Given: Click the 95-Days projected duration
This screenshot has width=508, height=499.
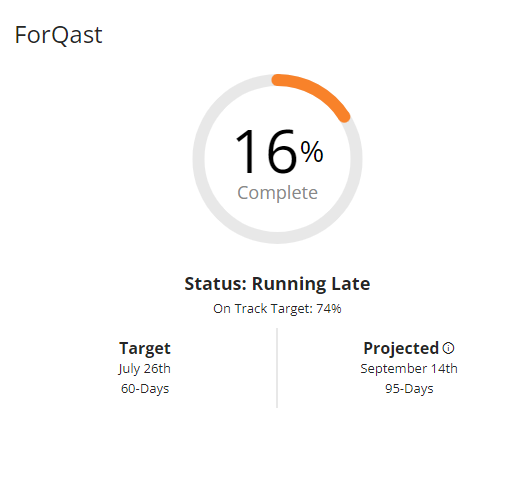Looking at the screenshot, I should click(409, 389).
